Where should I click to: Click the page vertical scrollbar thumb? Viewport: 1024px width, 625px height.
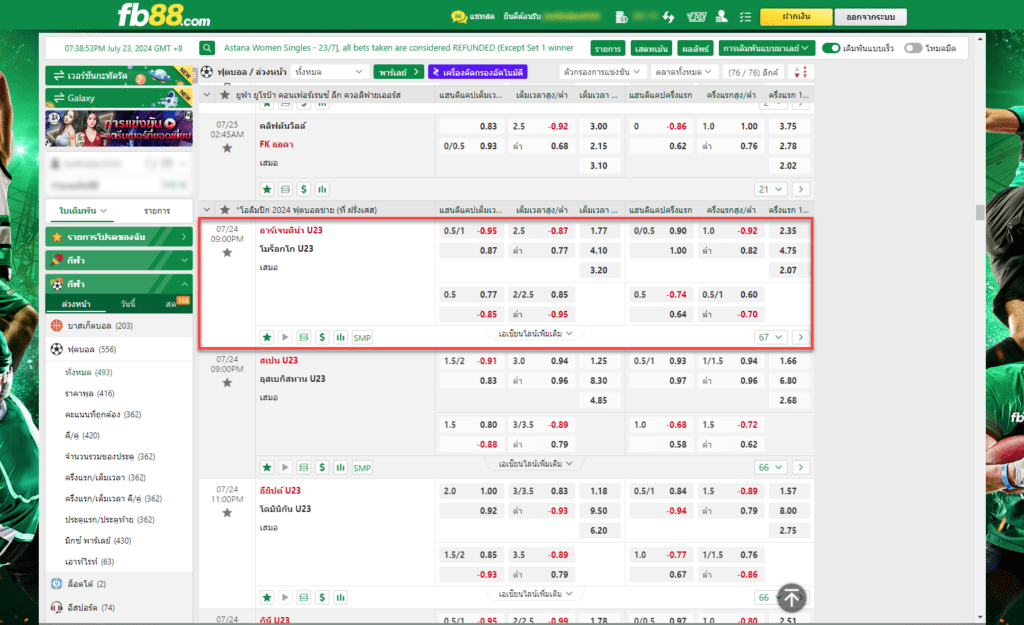(980, 213)
